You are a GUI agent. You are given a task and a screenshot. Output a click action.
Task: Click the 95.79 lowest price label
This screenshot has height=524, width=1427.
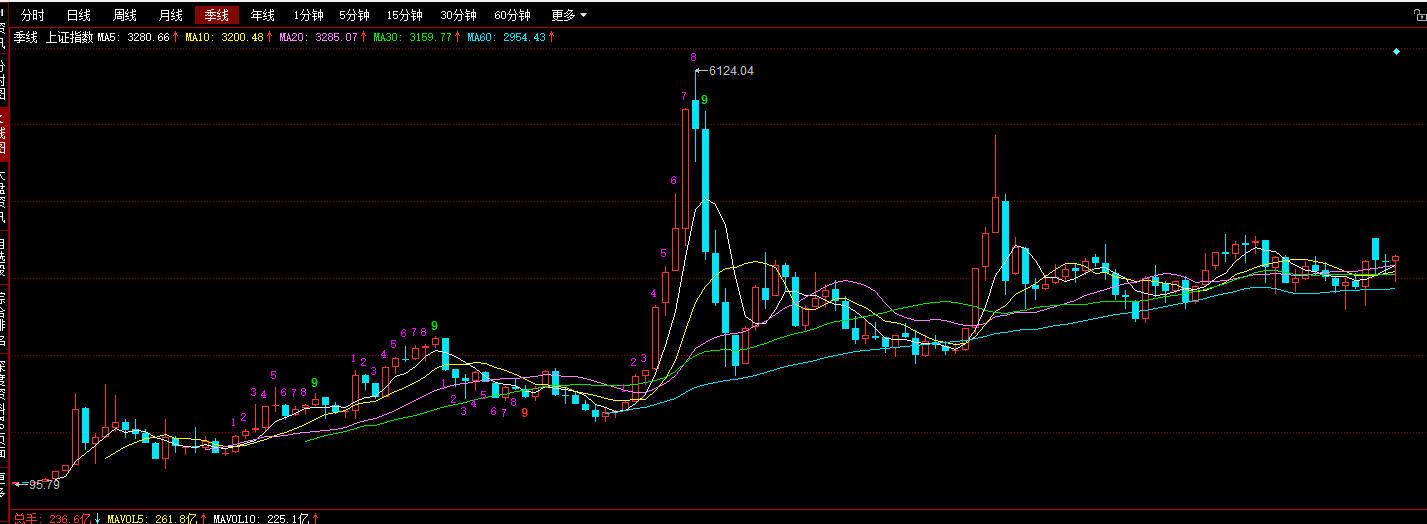point(44,484)
